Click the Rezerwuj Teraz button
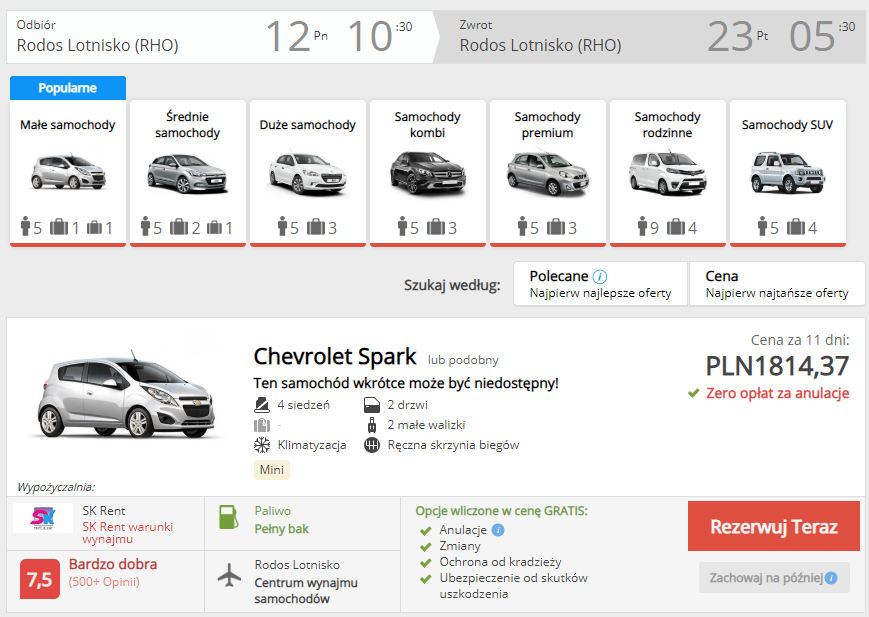869x617 pixels. click(774, 526)
